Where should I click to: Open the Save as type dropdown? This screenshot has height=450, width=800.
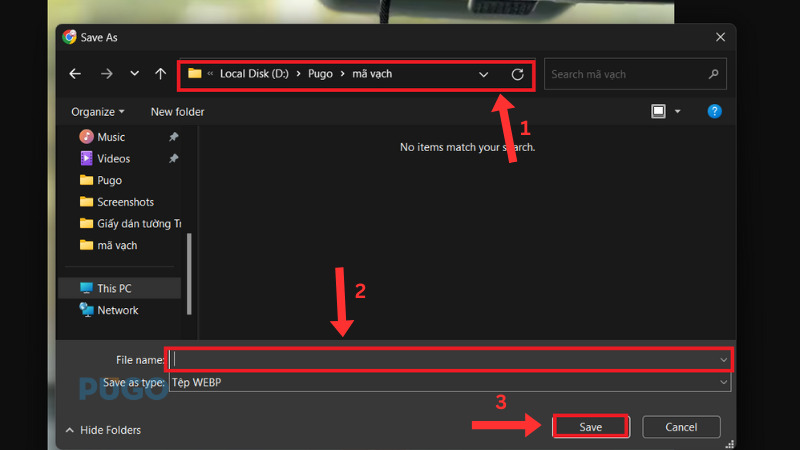tap(449, 382)
